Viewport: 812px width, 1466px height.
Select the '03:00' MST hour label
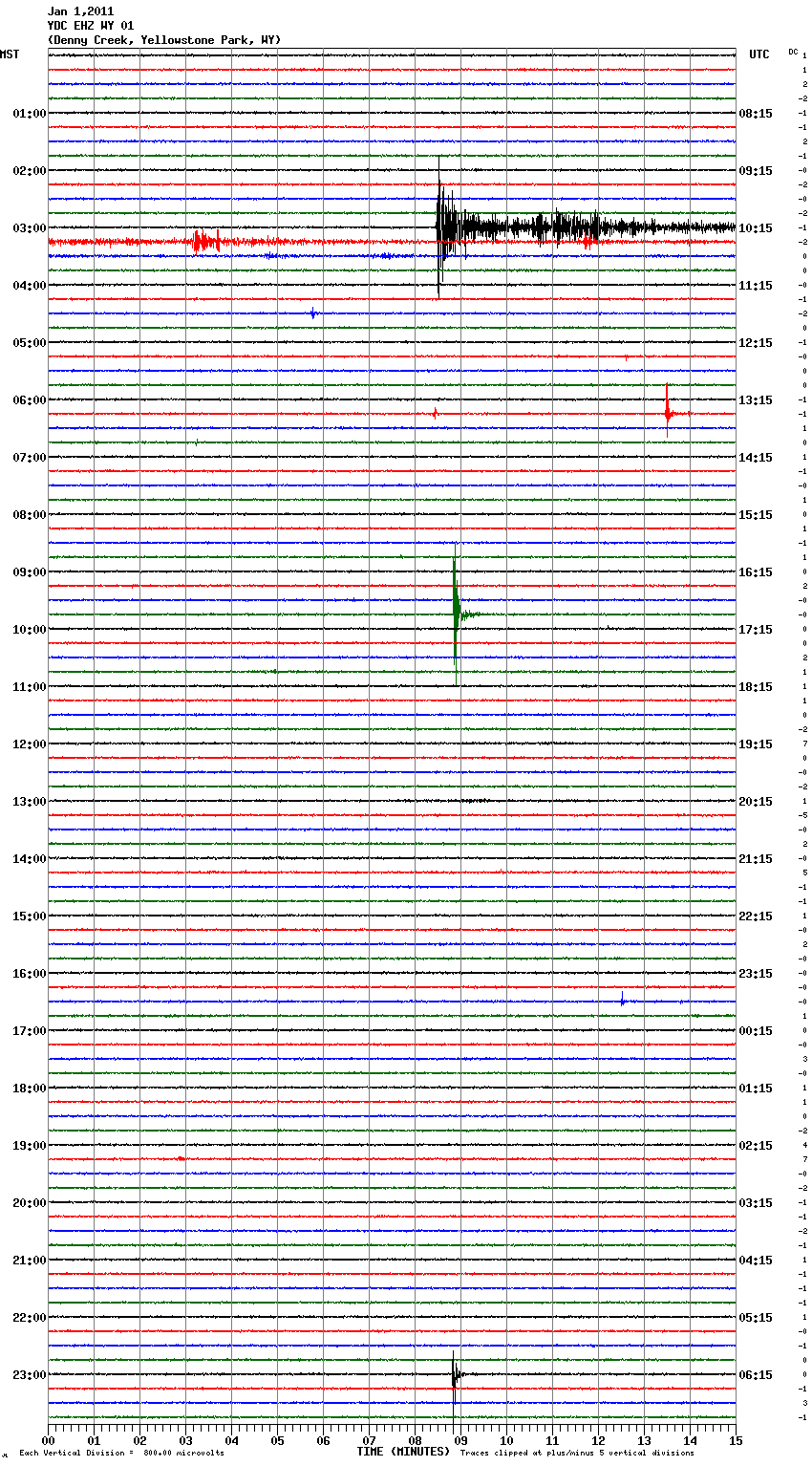click(29, 228)
